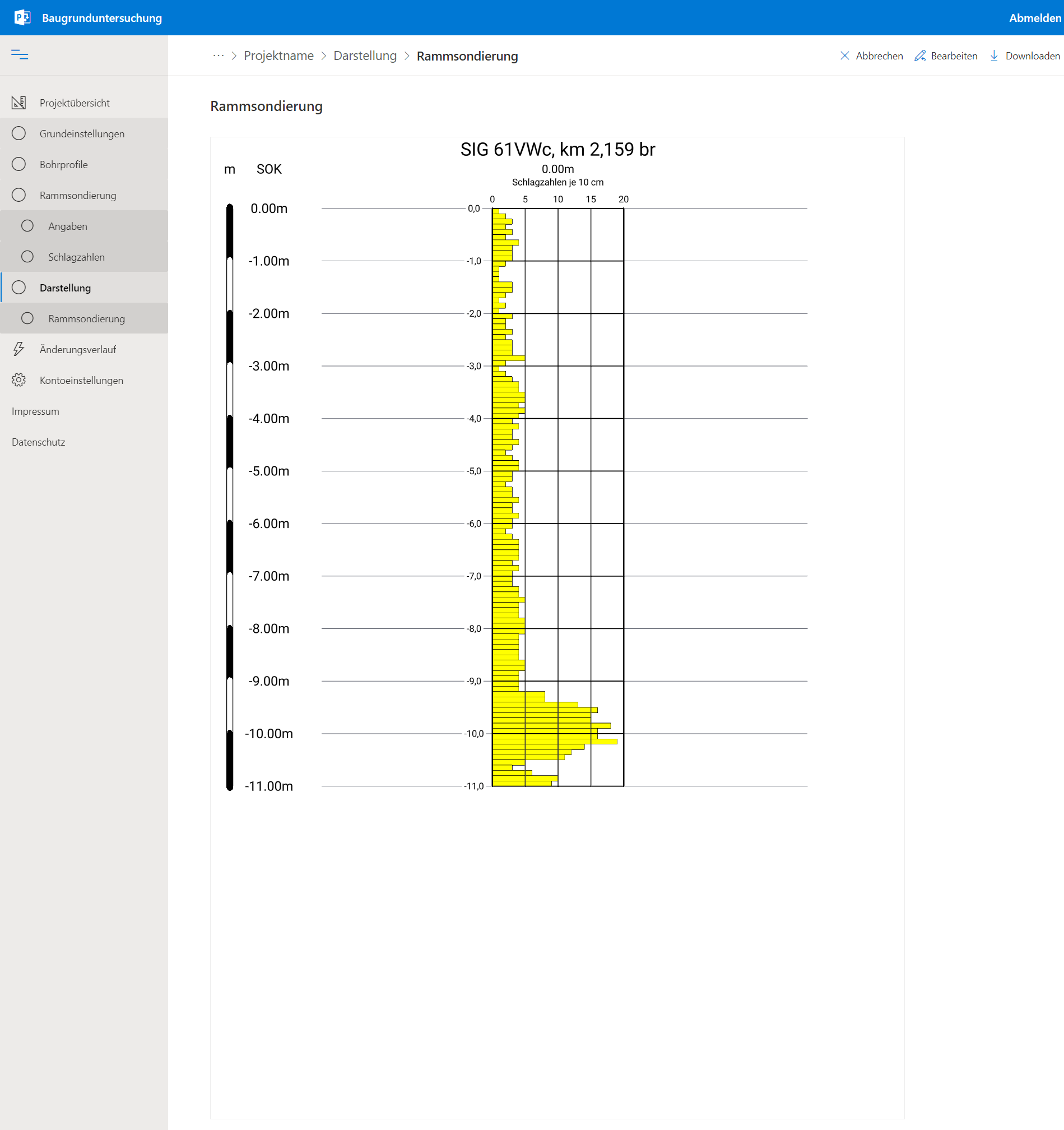Image resolution: width=1064 pixels, height=1130 pixels.
Task: Select the Schlagzahlen circle step
Action: pos(27,257)
